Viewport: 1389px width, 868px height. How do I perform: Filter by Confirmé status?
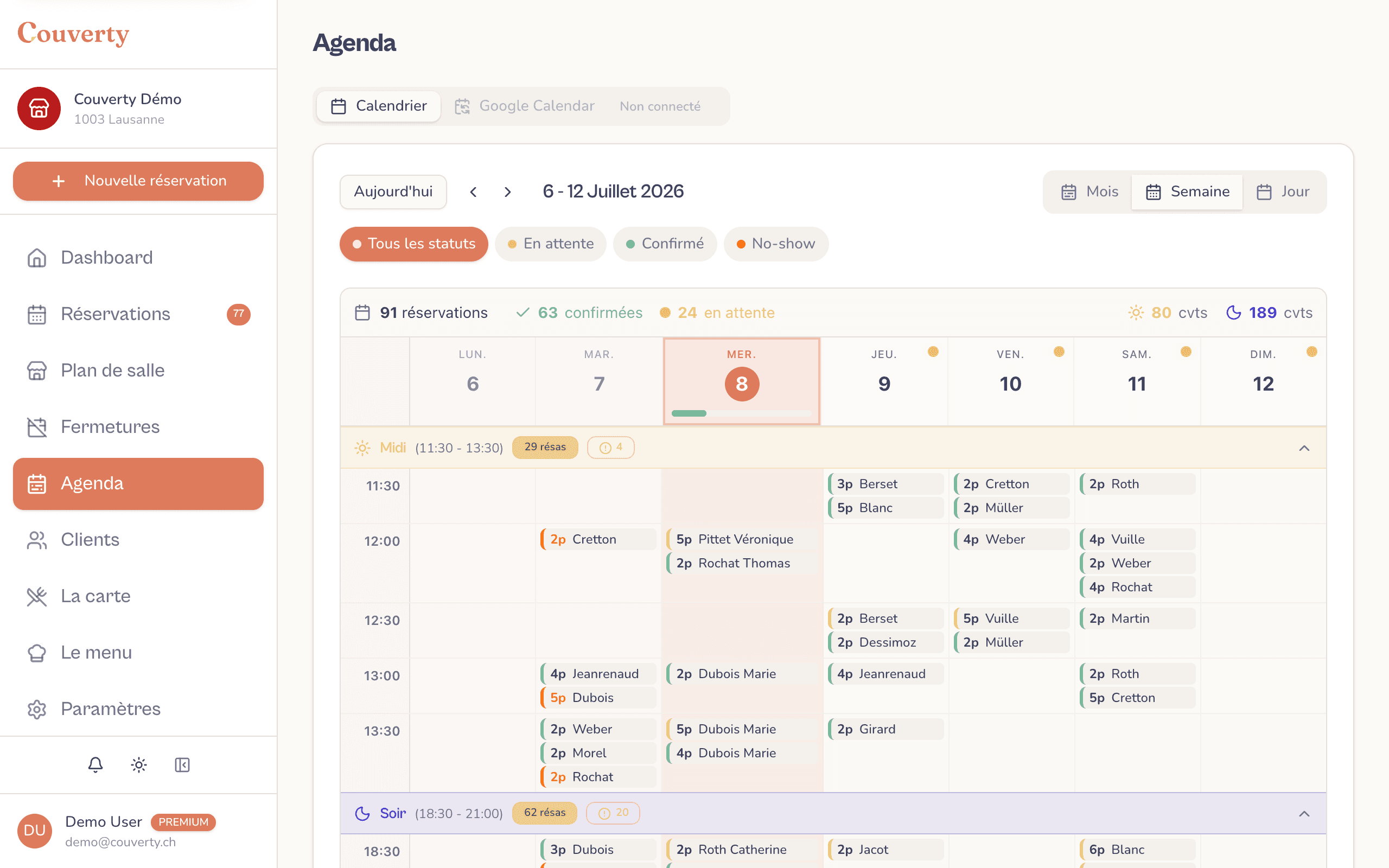pyautogui.click(x=665, y=244)
